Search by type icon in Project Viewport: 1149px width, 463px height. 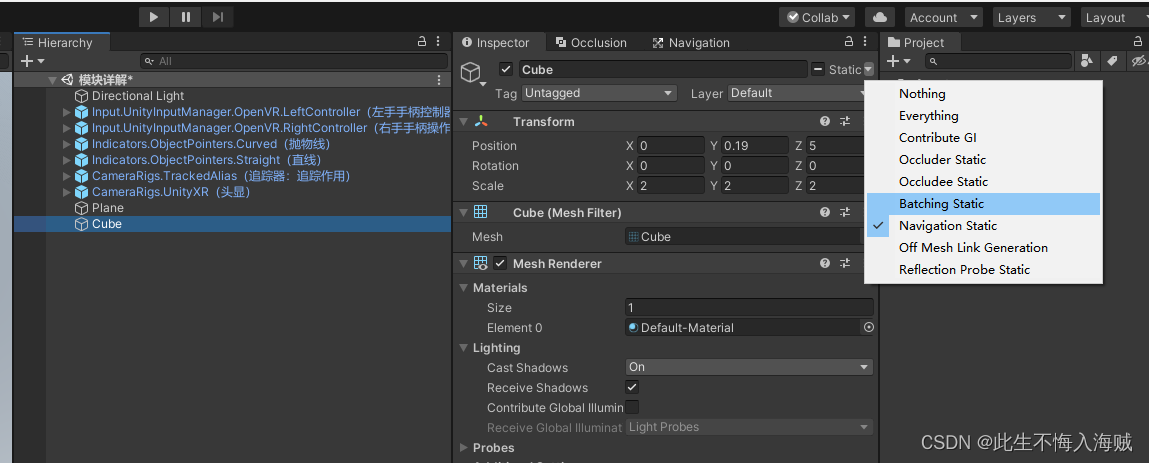(x=1086, y=62)
